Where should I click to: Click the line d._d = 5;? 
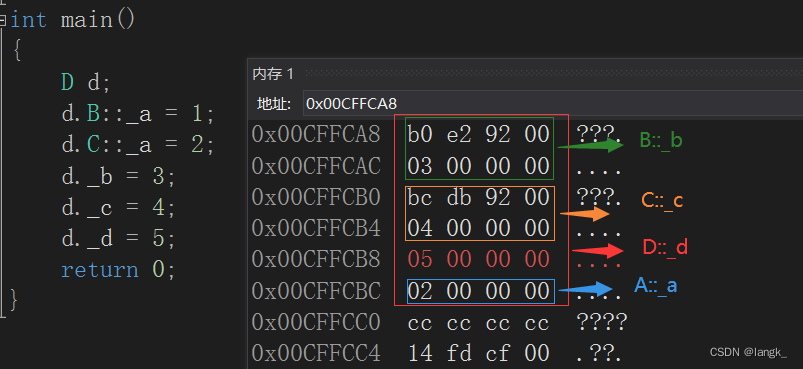tap(118, 239)
